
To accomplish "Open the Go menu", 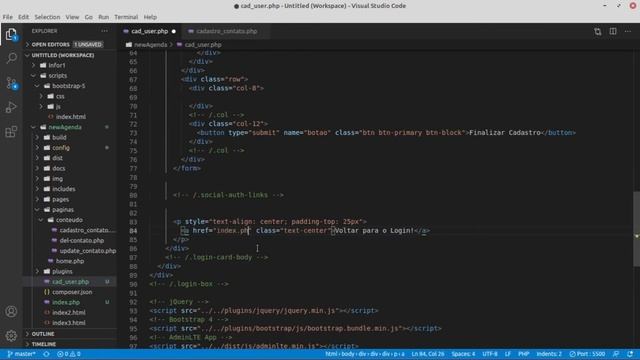I will pyautogui.click(x=89, y=17).
